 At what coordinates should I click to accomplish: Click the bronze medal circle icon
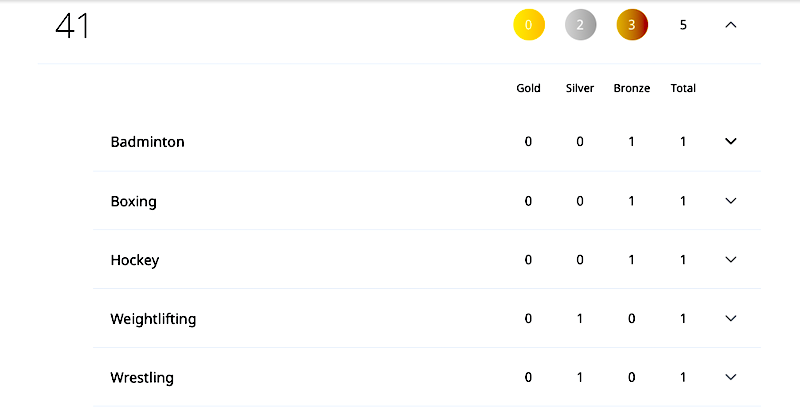click(632, 25)
